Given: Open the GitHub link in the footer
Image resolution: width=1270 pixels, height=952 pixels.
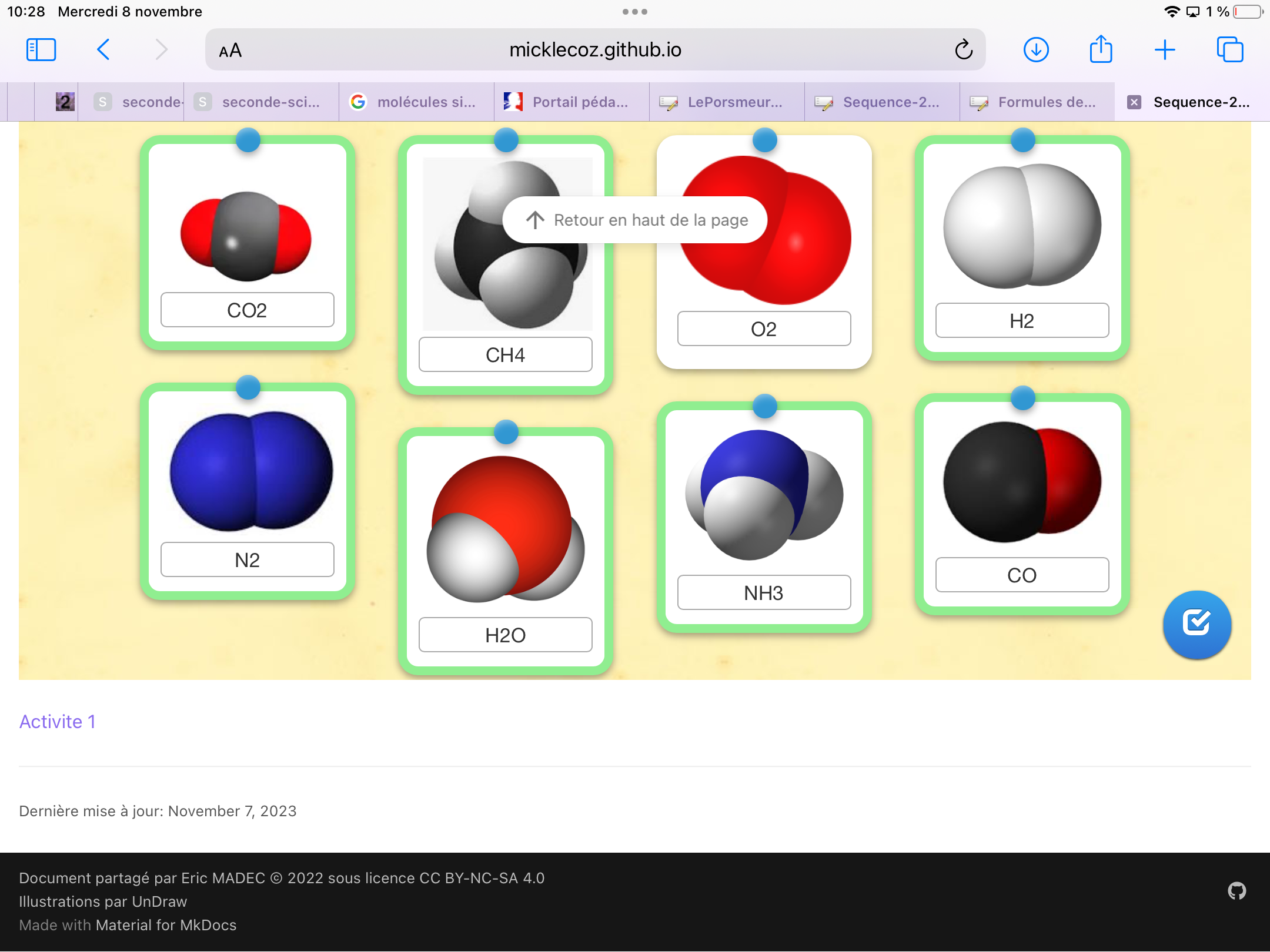Looking at the screenshot, I should pos(1238,891).
